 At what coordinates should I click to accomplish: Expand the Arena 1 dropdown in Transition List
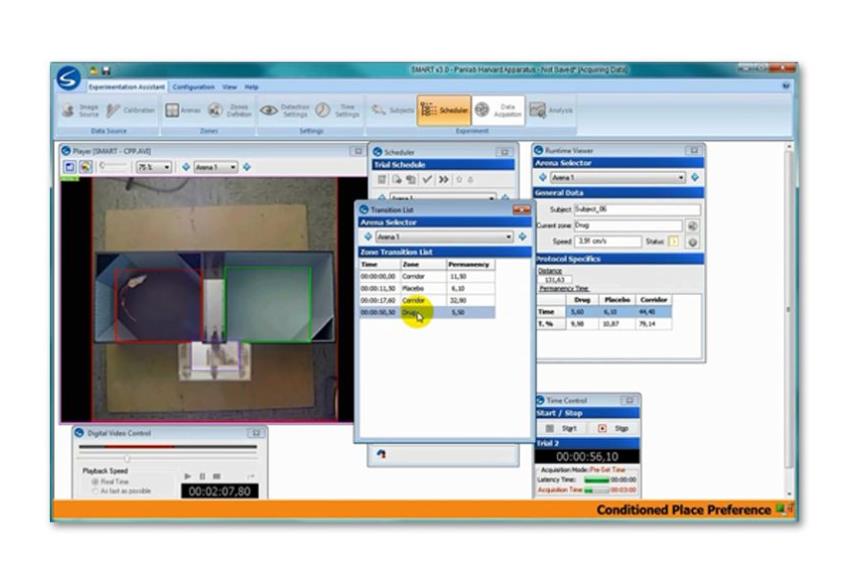pyautogui.click(x=509, y=237)
